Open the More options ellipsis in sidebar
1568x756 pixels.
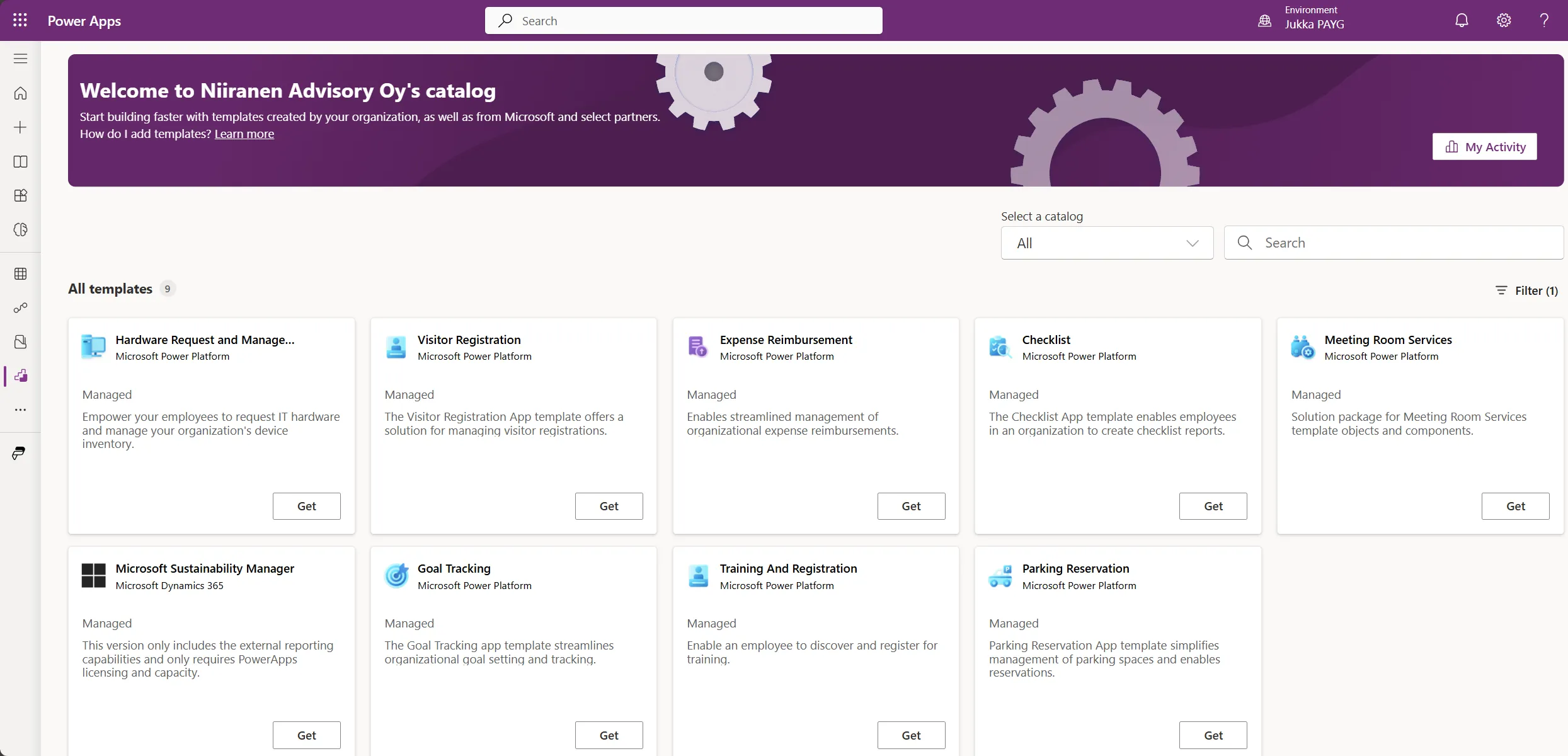click(x=20, y=410)
